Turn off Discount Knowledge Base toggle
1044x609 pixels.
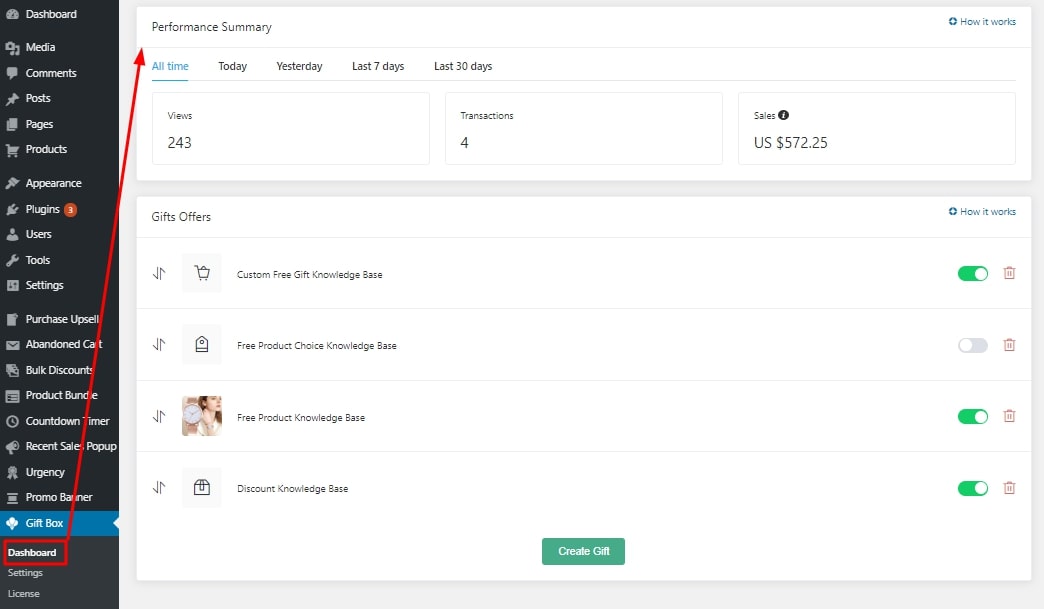(972, 488)
